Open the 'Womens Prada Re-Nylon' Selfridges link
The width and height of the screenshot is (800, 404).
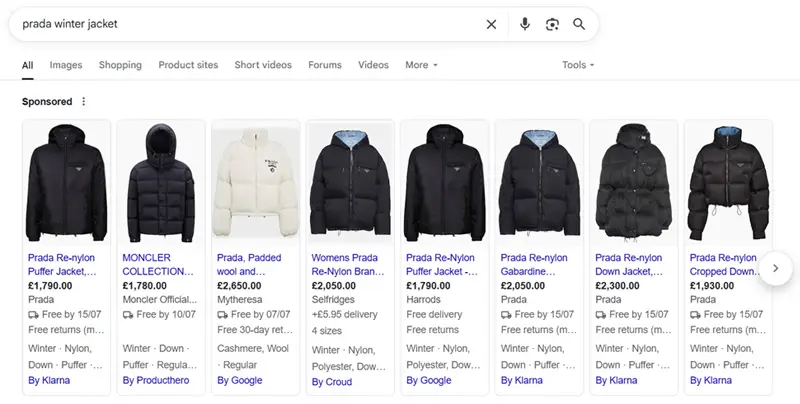coord(348,265)
